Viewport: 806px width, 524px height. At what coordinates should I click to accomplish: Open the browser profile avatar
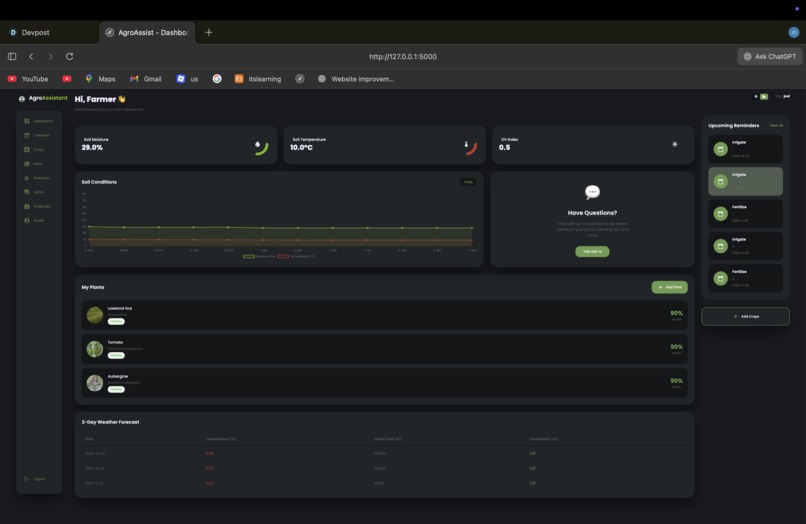click(794, 32)
